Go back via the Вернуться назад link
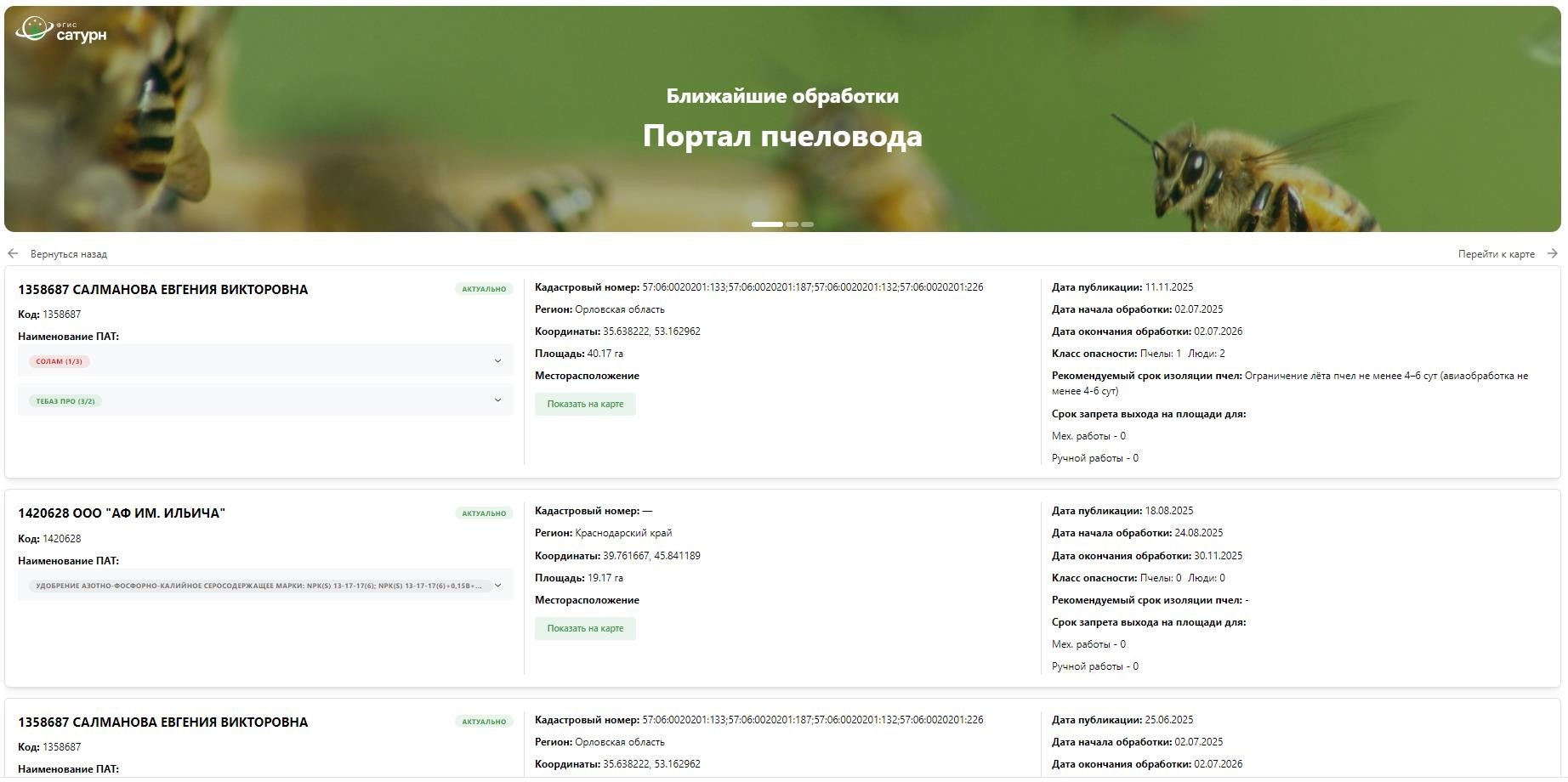1568x782 pixels. point(68,254)
